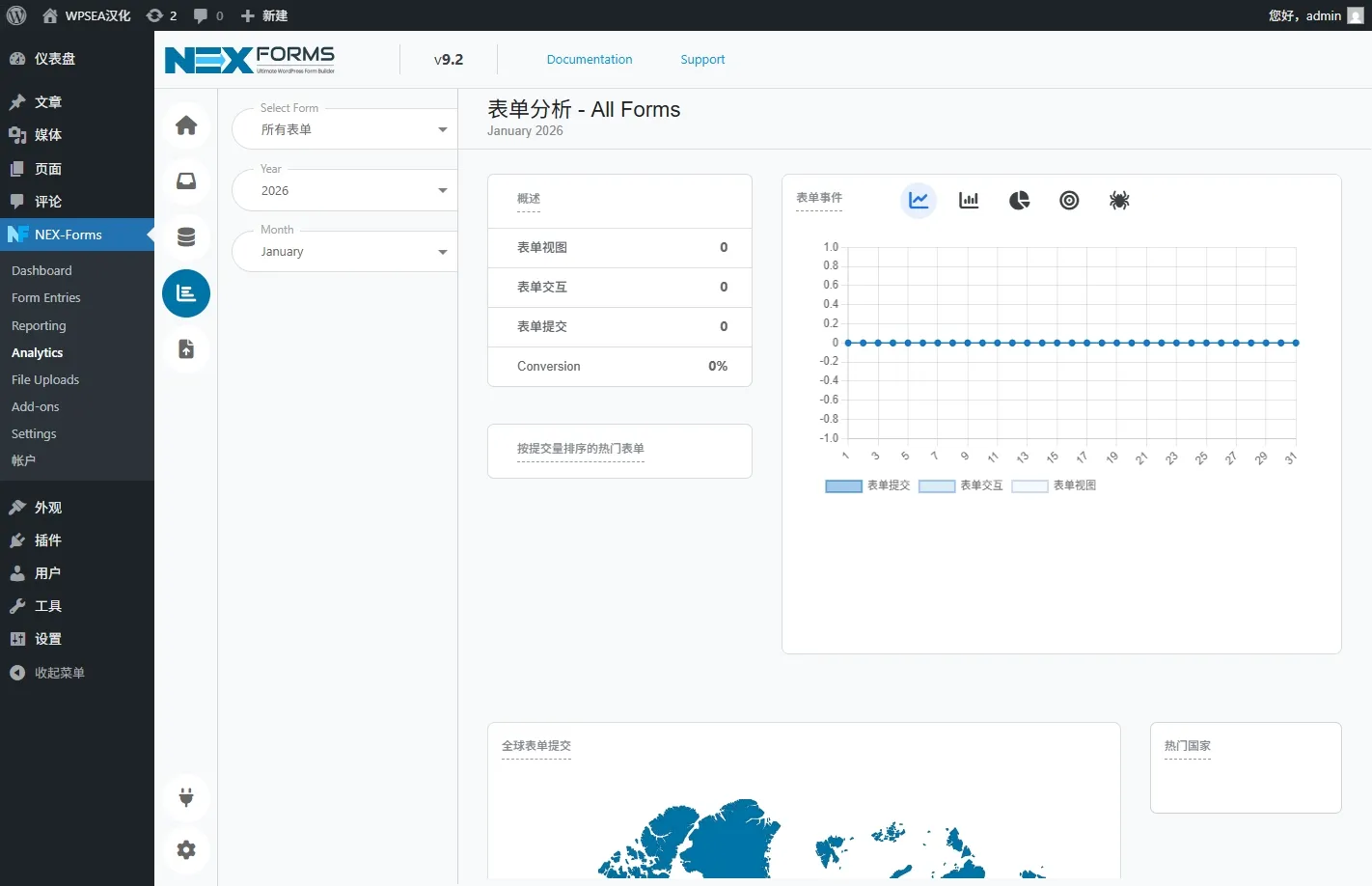Toggle the 表单提交 legend series
This screenshot has height=886, width=1372.
pyautogui.click(x=867, y=485)
